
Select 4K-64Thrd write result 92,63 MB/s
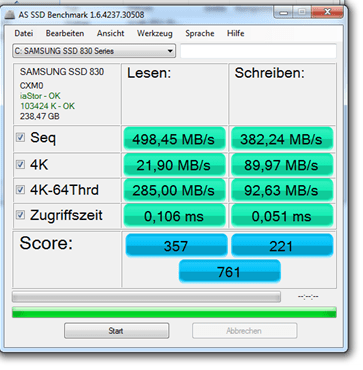(282, 190)
